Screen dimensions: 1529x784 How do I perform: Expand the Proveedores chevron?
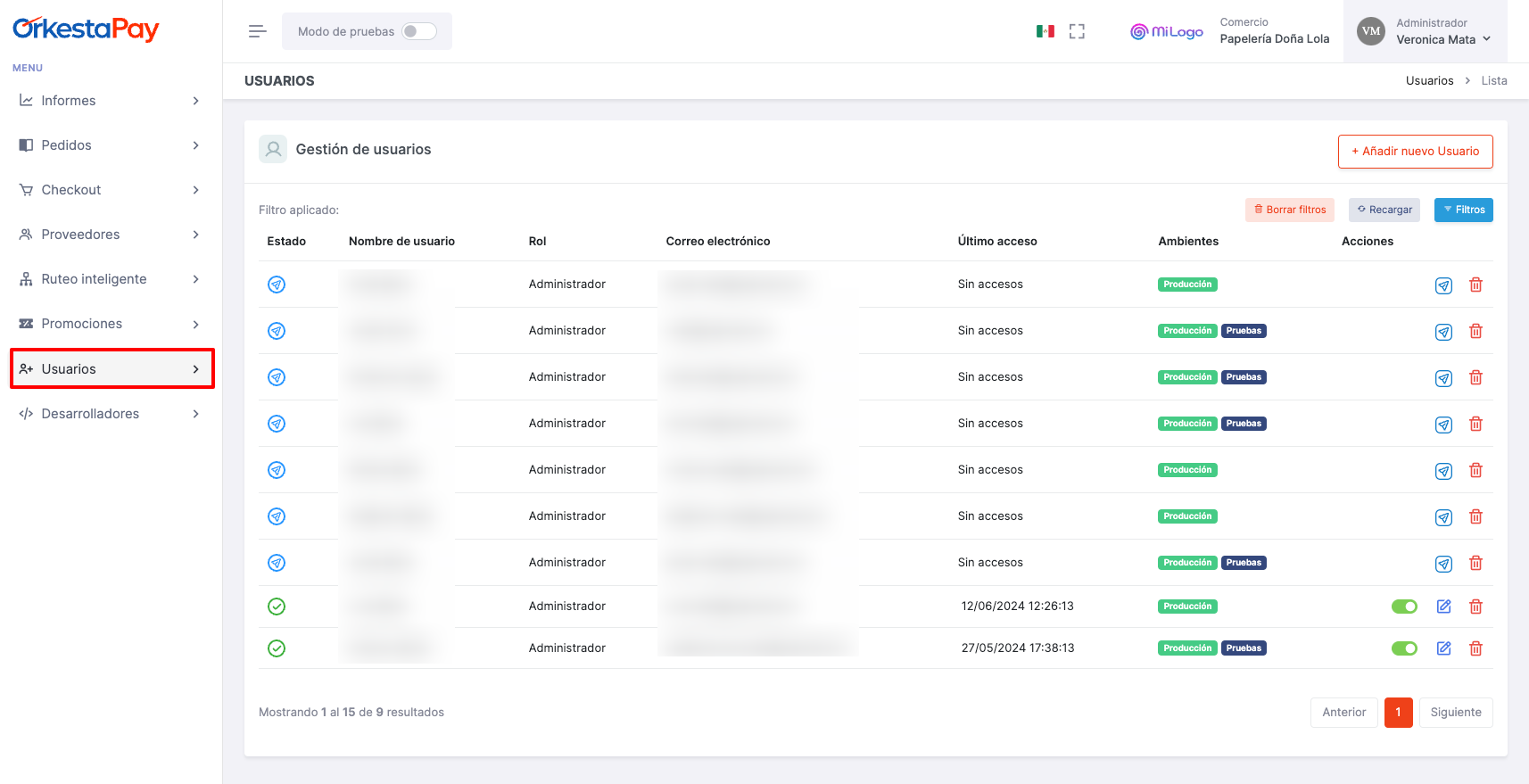(x=195, y=235)
